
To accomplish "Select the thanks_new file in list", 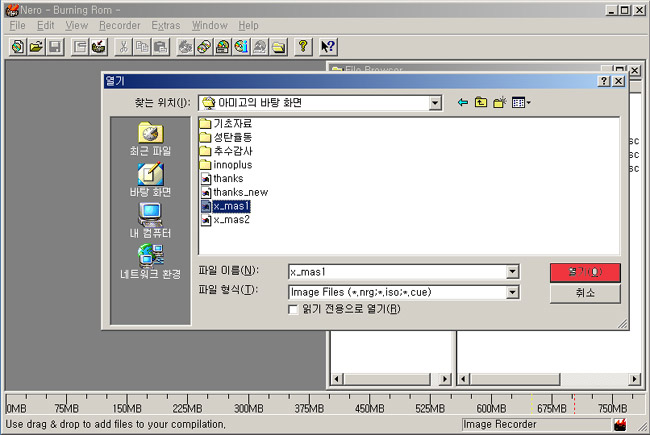I will coord(239,192).
